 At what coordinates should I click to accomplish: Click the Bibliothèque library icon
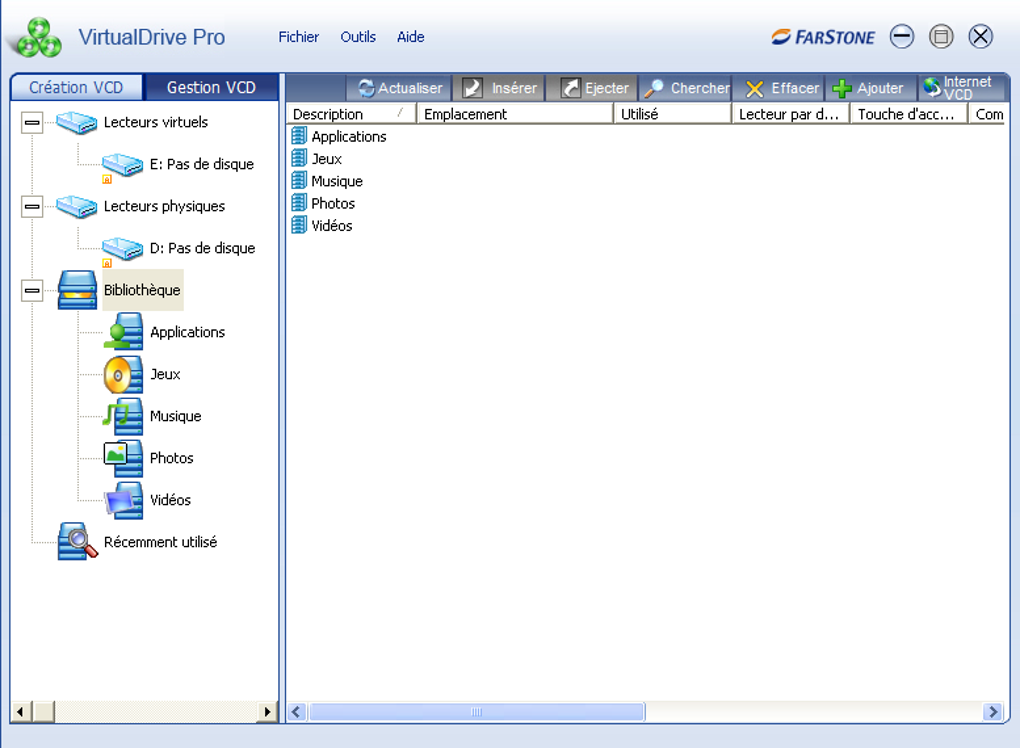pyautogui.click(x=77, y=290)
